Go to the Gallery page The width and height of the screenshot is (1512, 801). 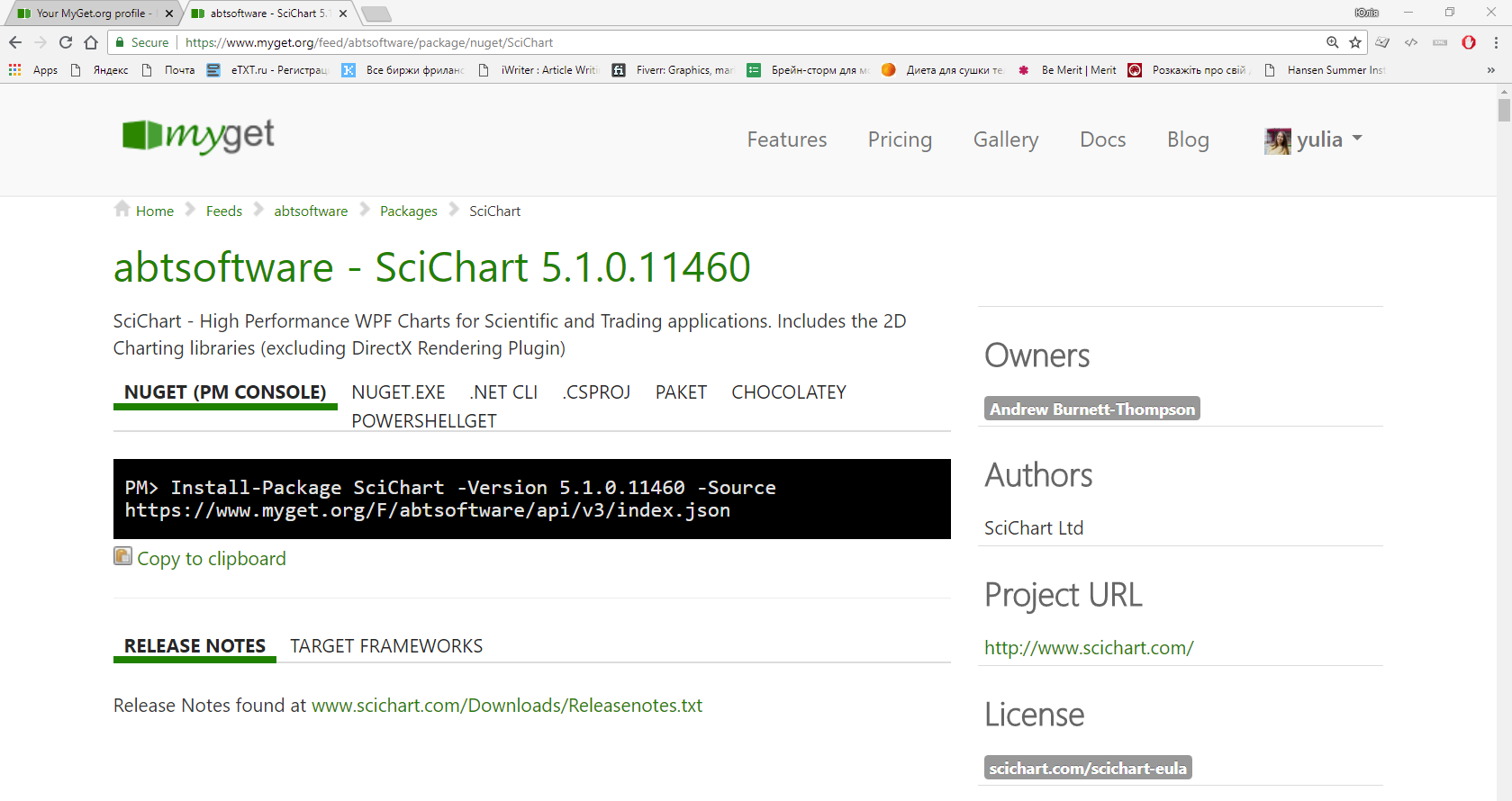point(1006,139)
